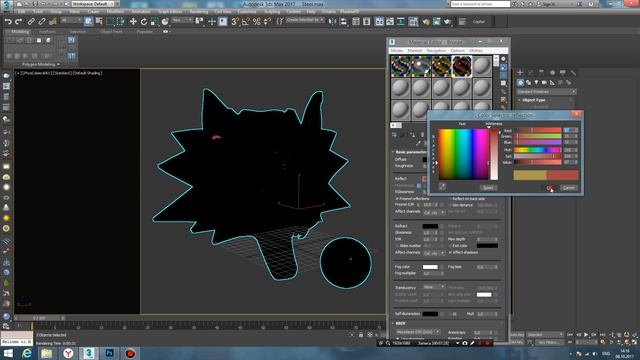The height and width of the screenshot is (360, 640).
Task: Activate the Select and Rotate tool
Action: (x=144, y=22)
